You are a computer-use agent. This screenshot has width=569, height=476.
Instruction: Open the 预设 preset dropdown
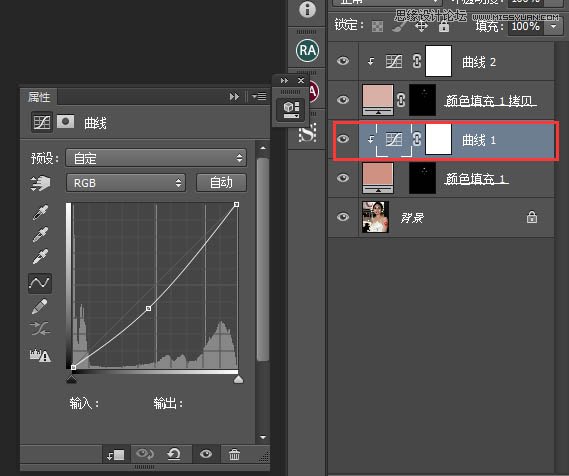156,158
